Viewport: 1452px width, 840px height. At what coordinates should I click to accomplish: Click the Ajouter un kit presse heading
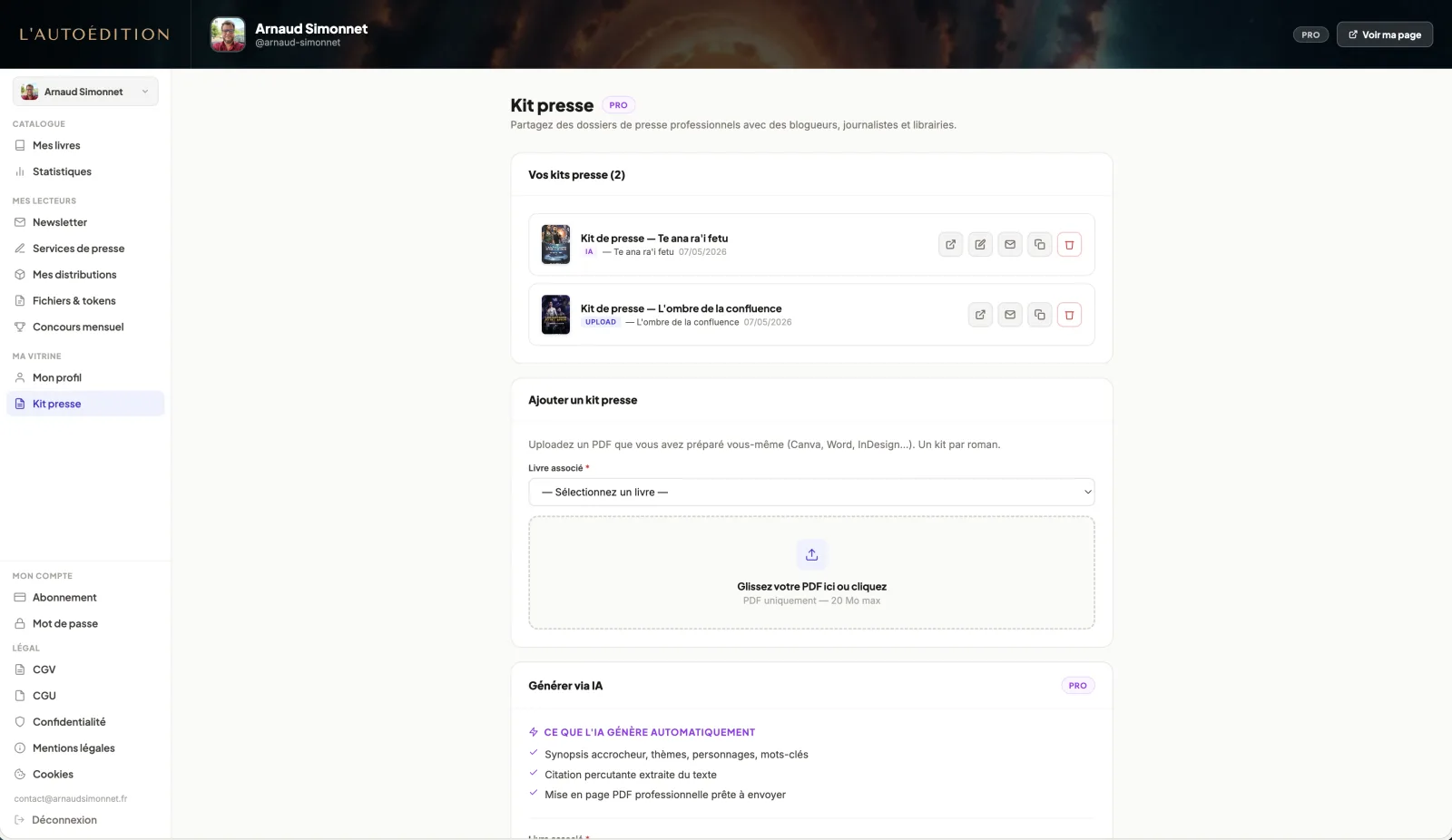pos(583,400)
